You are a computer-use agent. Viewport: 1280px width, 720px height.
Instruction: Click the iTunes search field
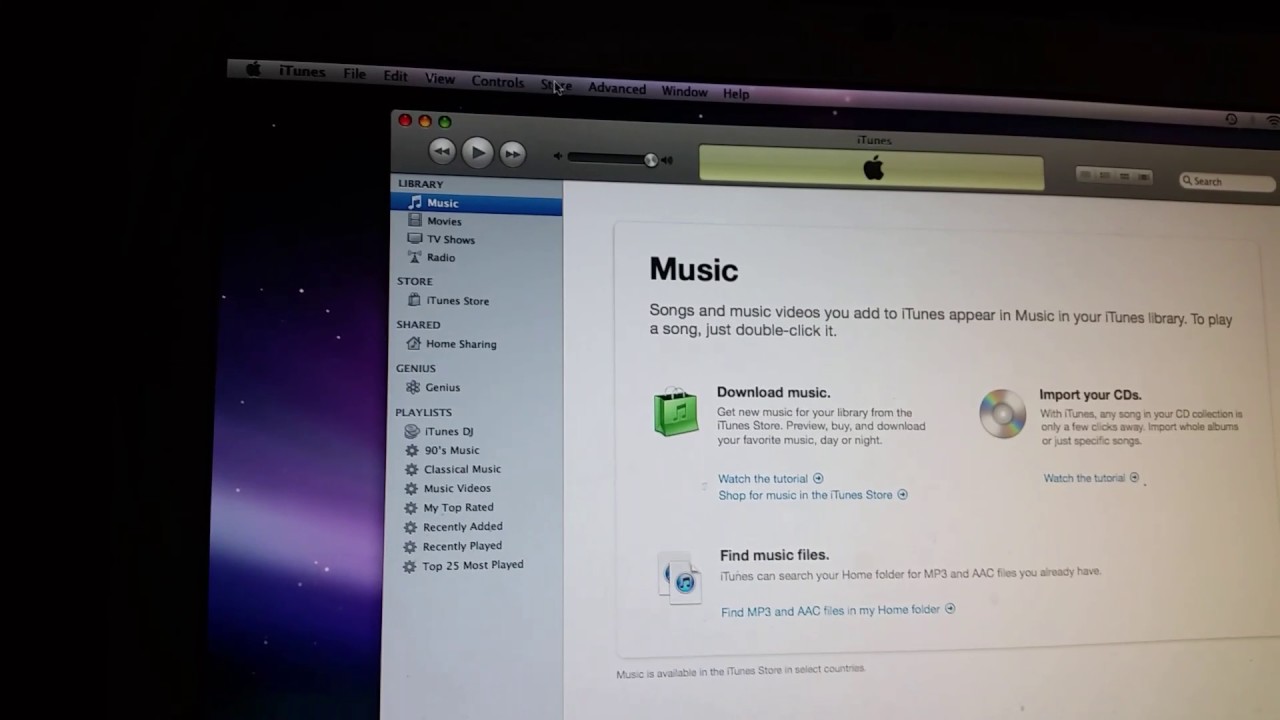[1228, 181]
